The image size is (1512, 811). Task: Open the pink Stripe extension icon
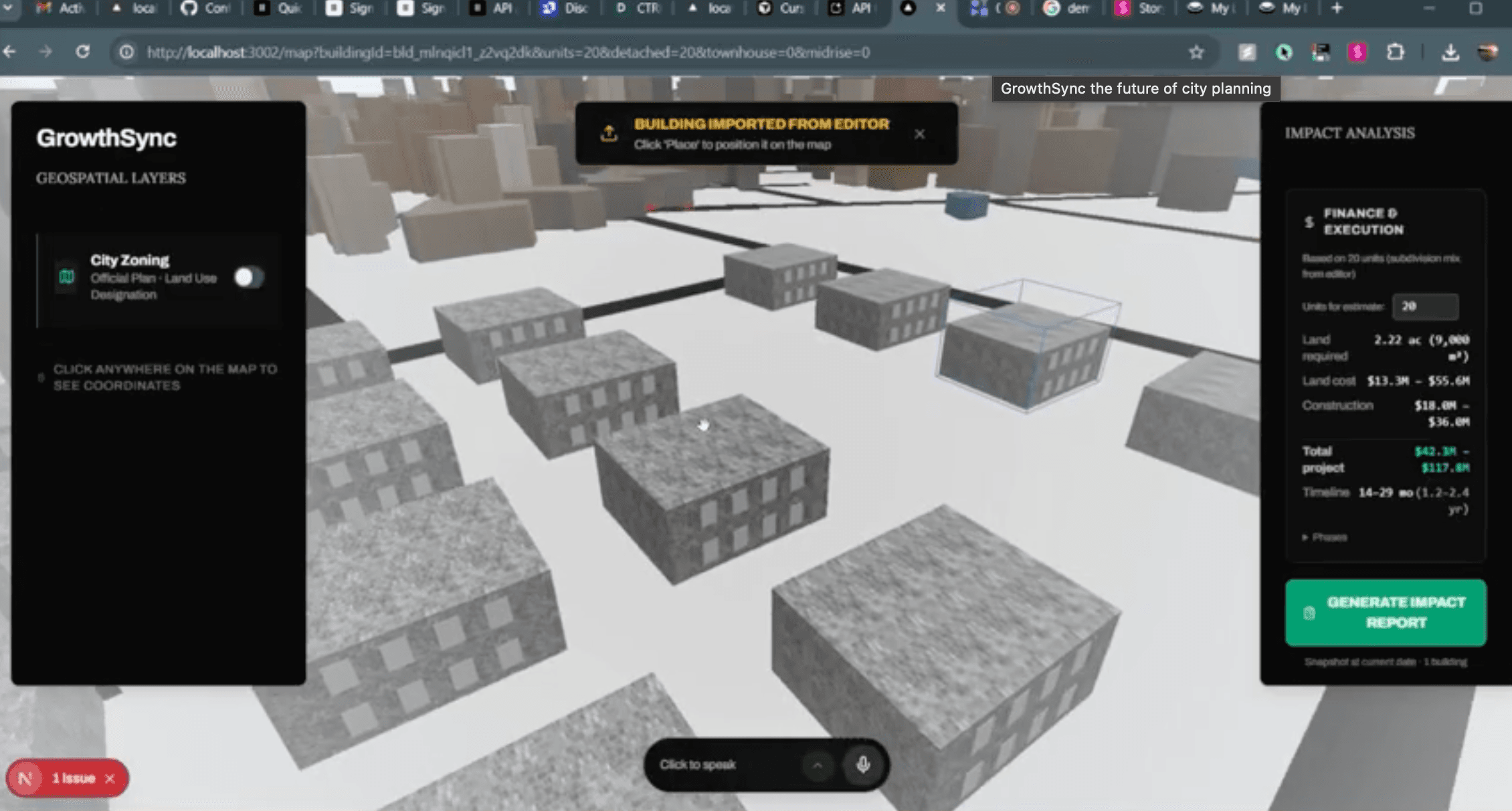[1357, 52]
